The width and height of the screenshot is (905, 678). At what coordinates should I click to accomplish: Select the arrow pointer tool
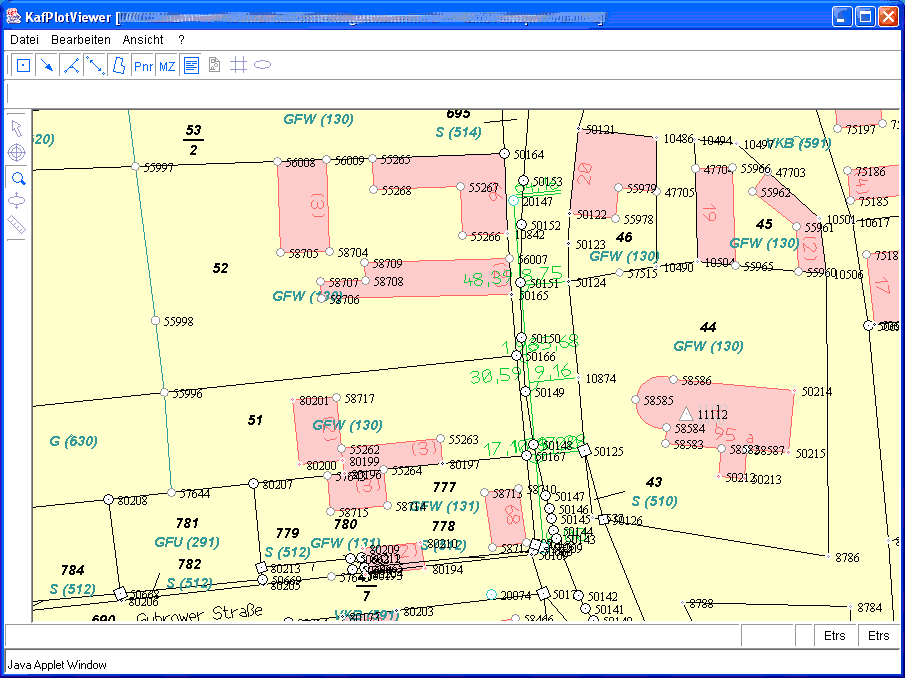click(x=16, y=127)
